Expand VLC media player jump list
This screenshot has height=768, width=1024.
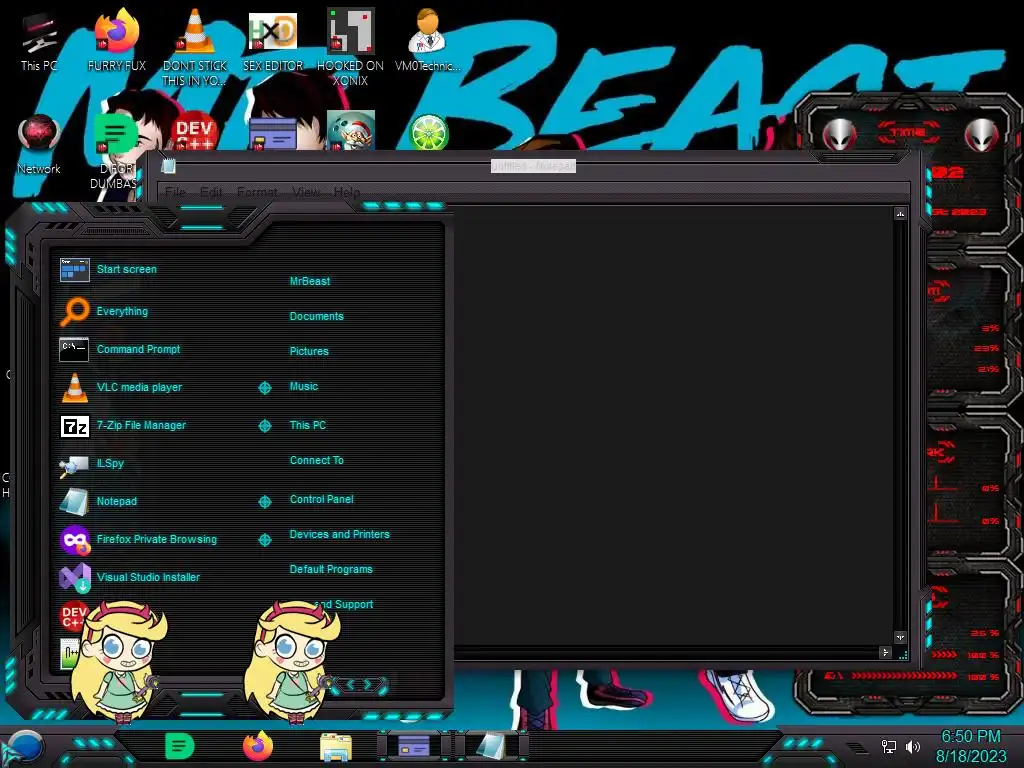pyautogui.click(x=264, y=388)
